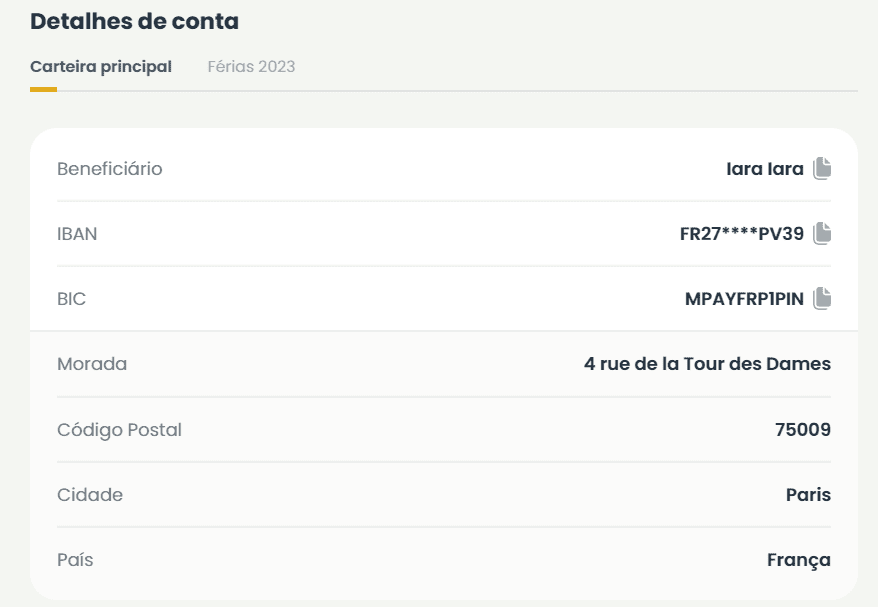The height and width of the screenshot is (607, 878).
Task: Copy the Beneficiário name Iara Iara
Action: coord(822,168)
